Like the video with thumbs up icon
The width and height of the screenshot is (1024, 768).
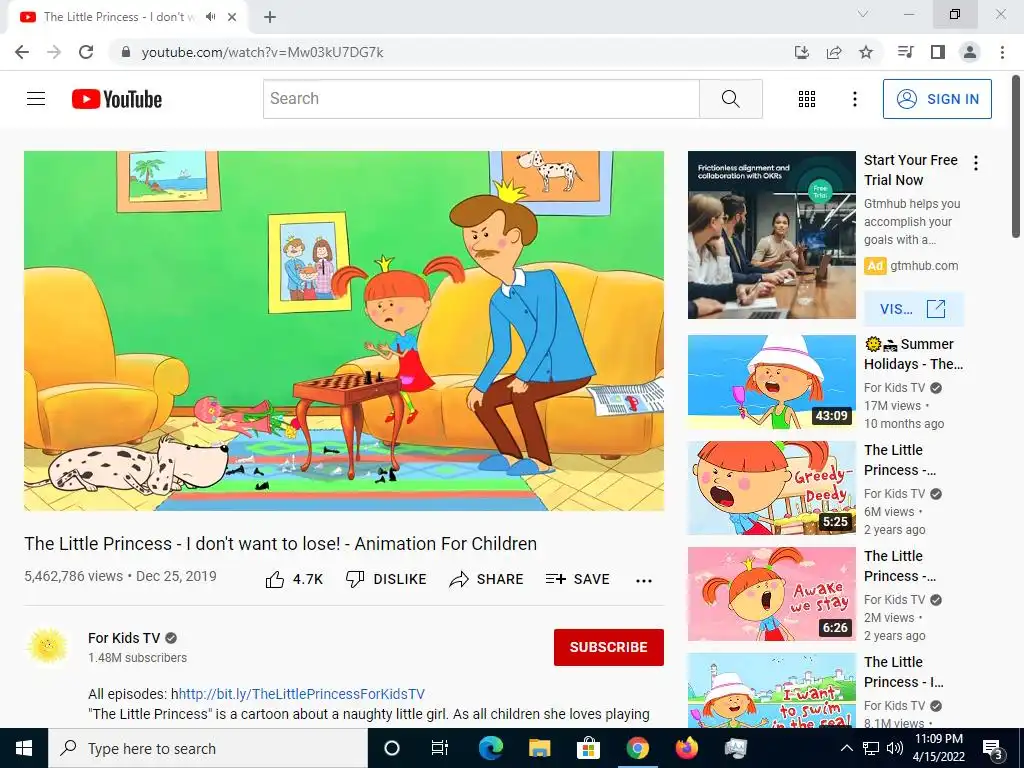[x=275, y=579]
